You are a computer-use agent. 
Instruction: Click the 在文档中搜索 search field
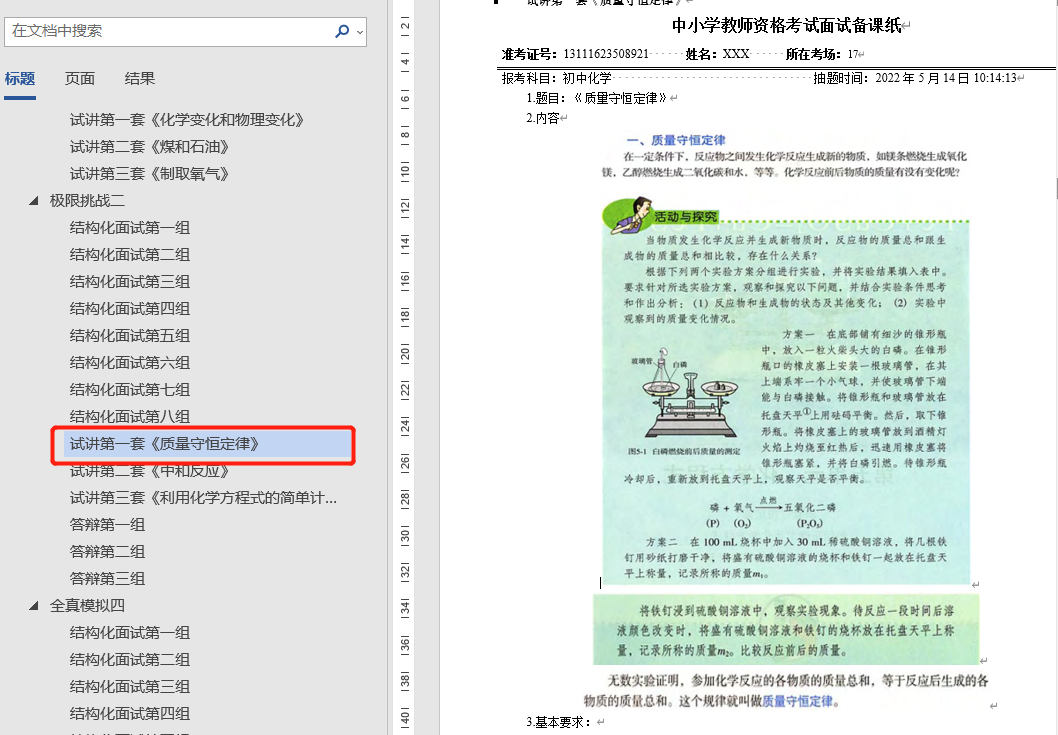click(170, 31)
